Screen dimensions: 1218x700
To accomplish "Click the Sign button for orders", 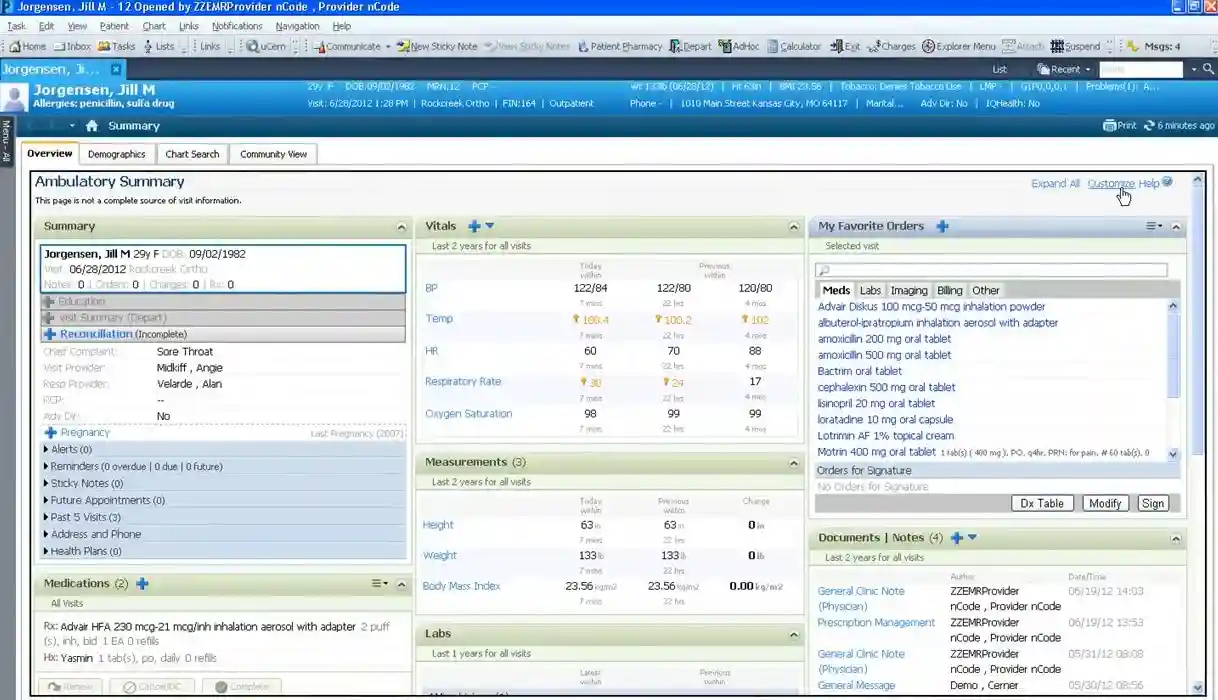I will coord(1152,503).
